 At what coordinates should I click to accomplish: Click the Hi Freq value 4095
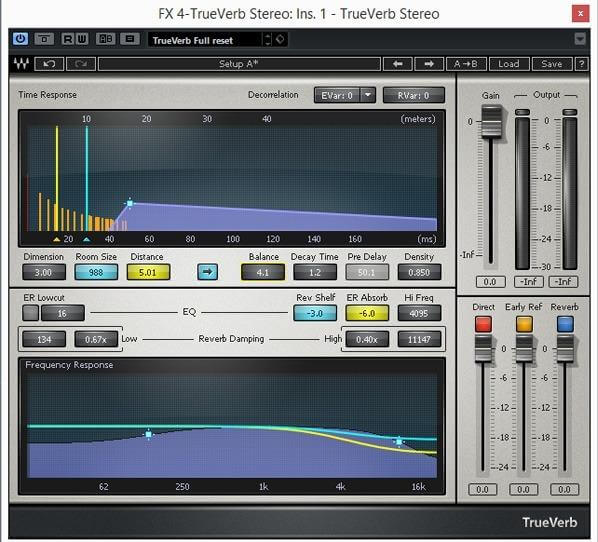[419, 313]
